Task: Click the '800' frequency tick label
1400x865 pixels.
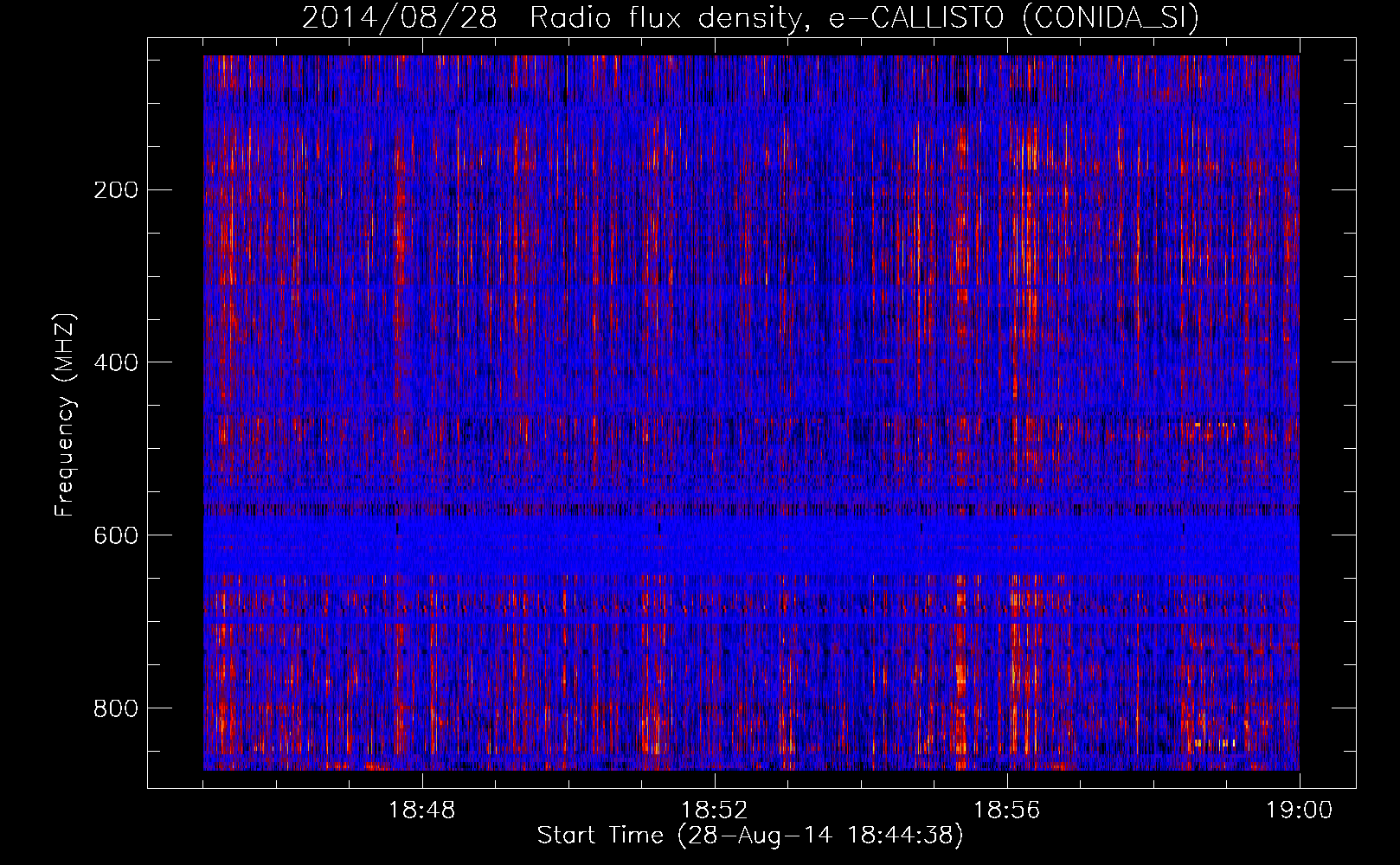Action: click(115, 708)
